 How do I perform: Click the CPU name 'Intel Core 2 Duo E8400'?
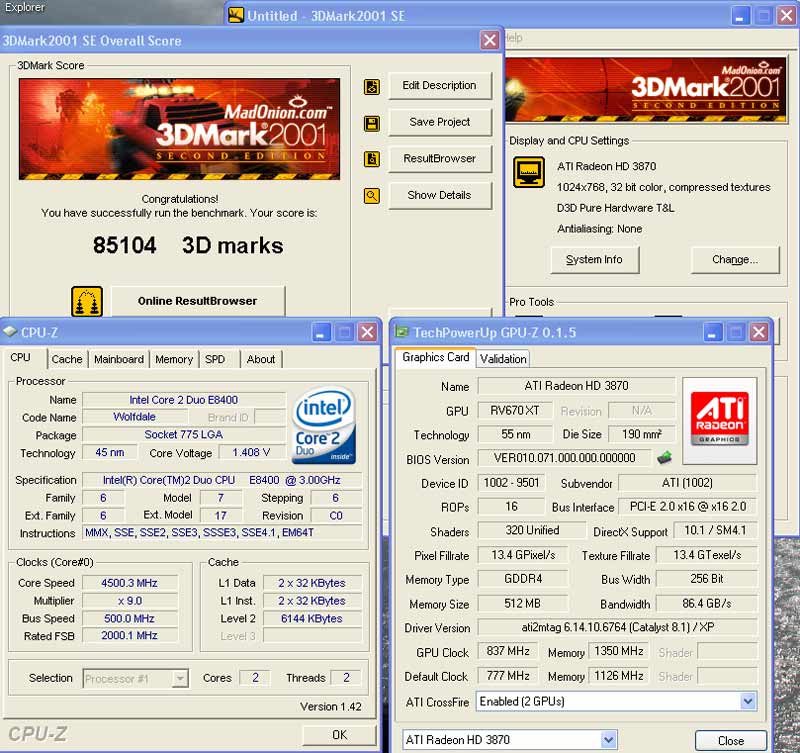pos(184,400)
